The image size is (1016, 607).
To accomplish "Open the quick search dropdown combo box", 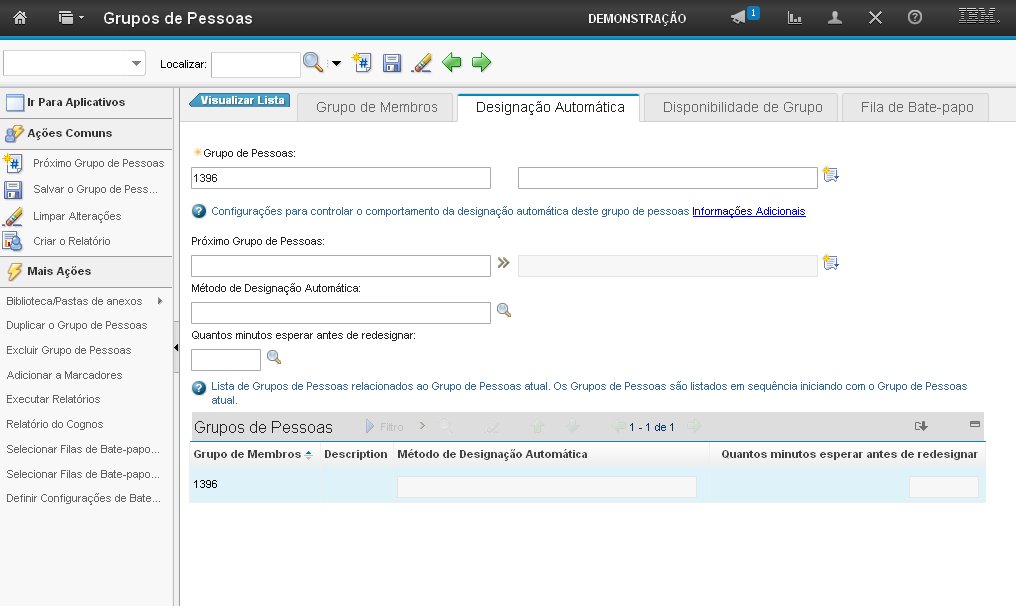I will click(x=75, y=63).
